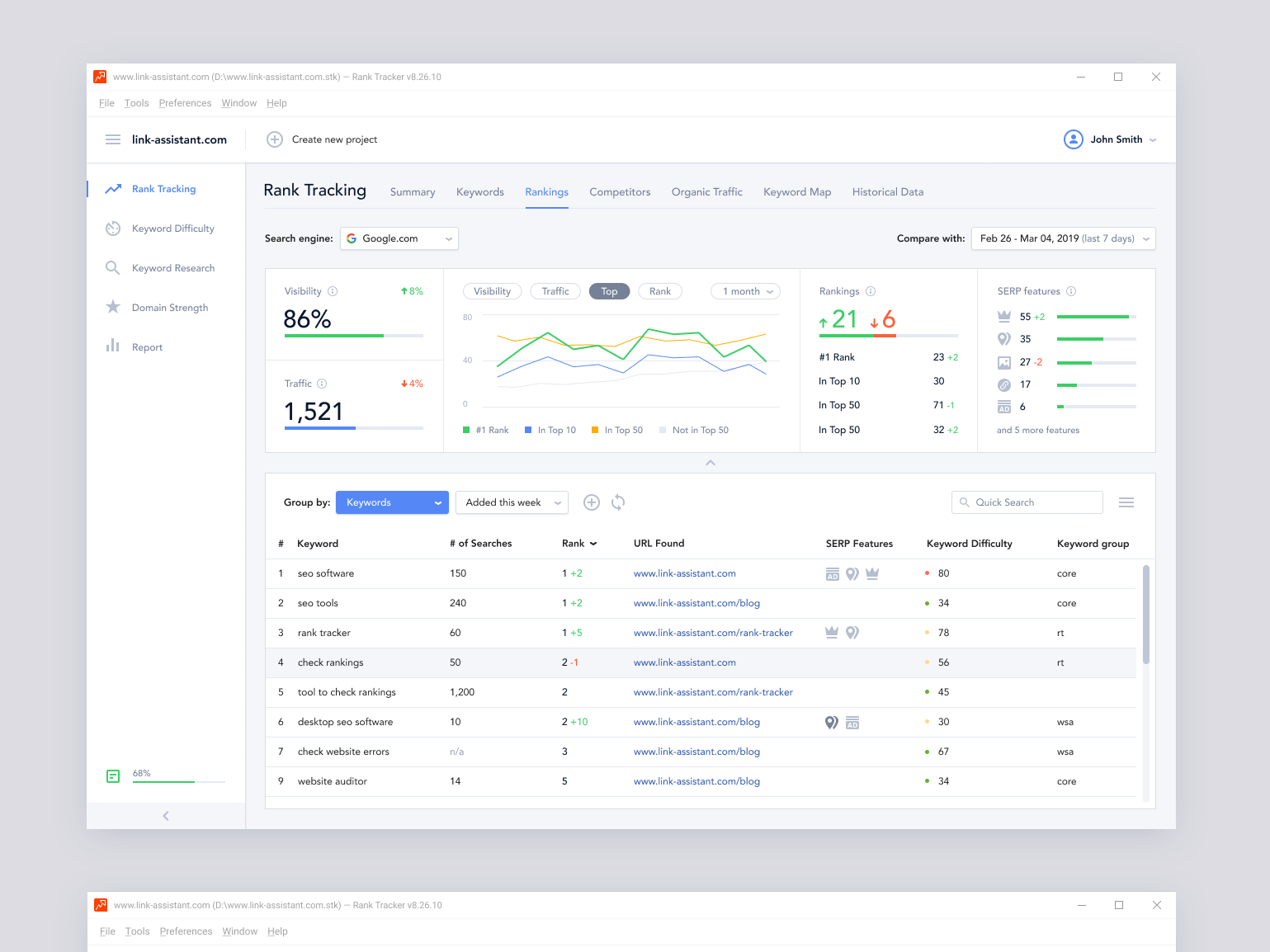Open the Added this week dropdown
1270x952 pixels.
(512, 502)
